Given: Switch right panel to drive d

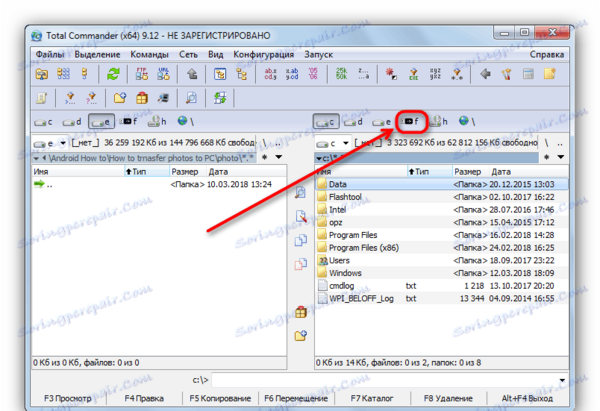Looking at the screenshot, I should click(353, 122).
